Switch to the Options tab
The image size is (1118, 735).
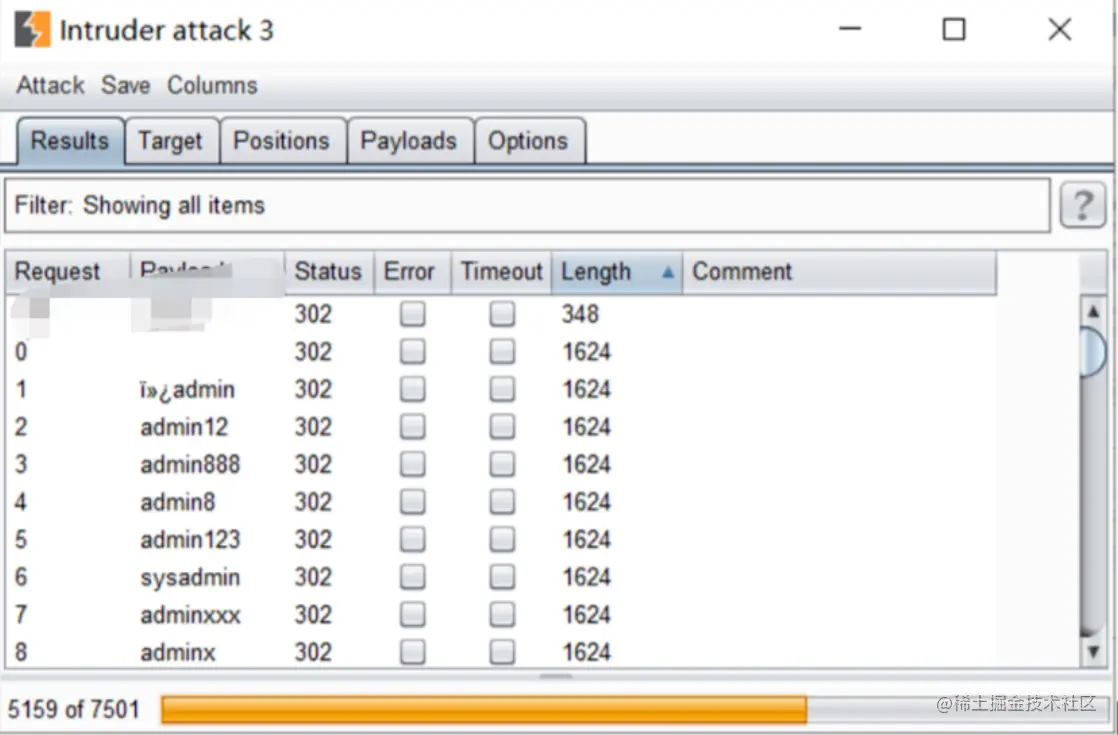(x=528, y=141)
